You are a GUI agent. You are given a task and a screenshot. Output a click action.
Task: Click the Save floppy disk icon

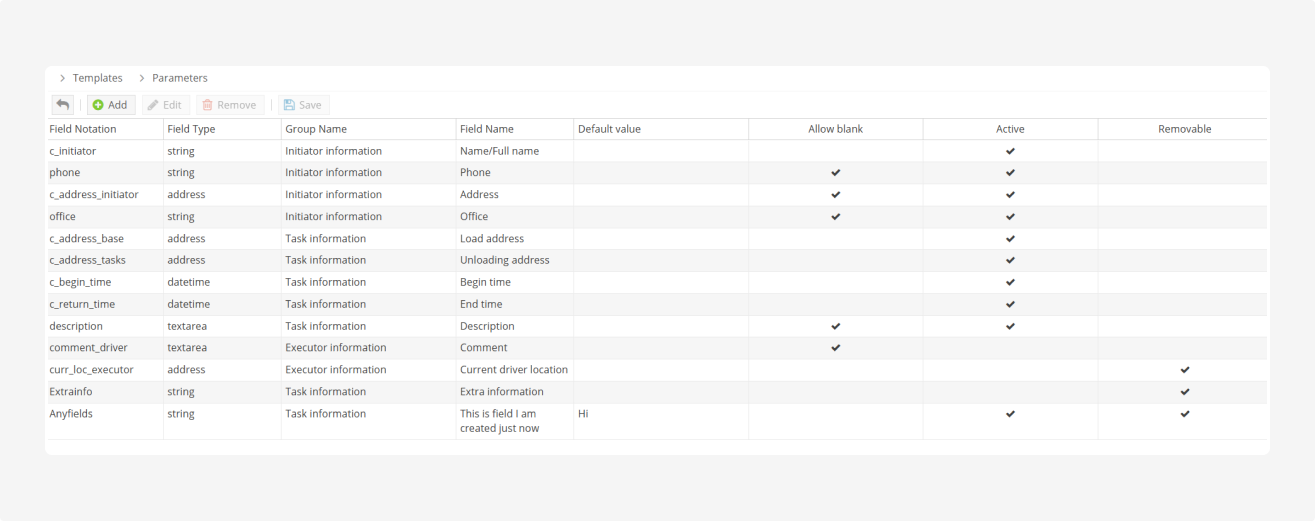(289, 105)
